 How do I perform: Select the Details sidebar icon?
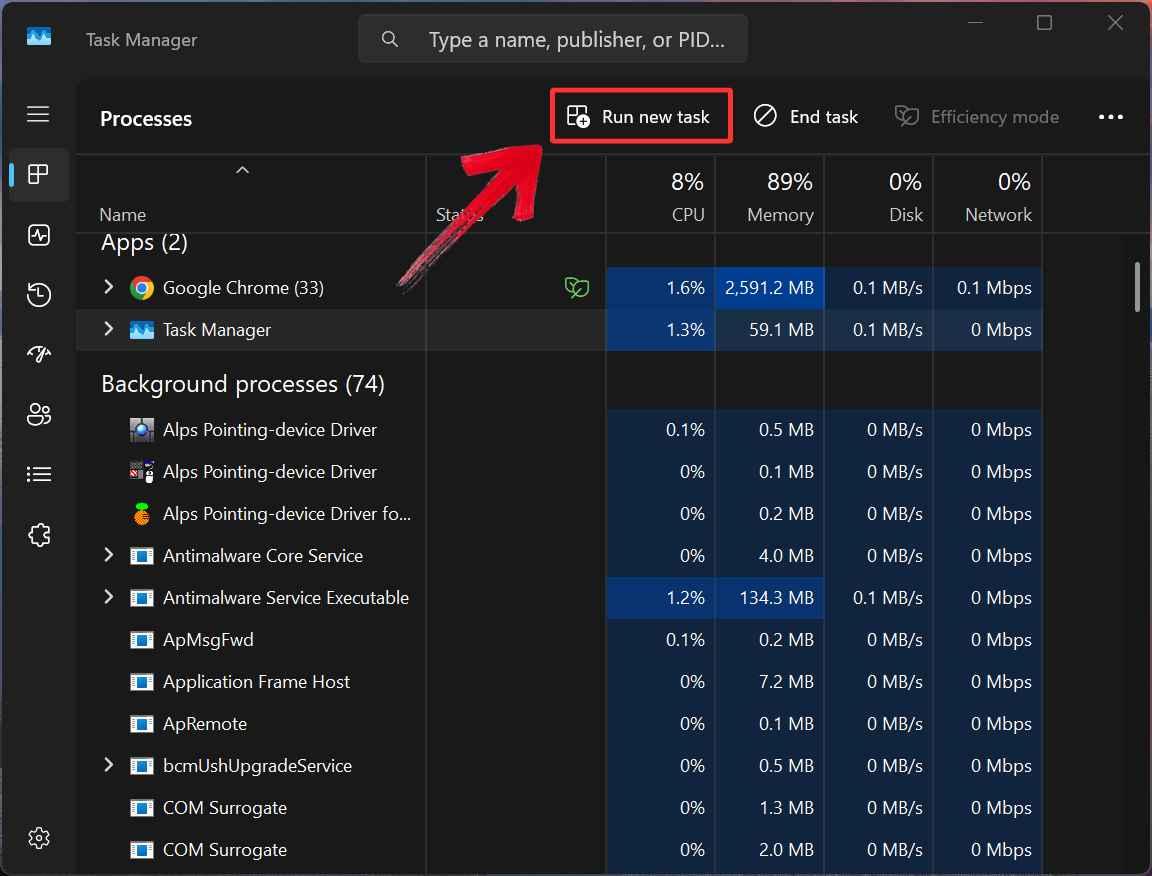tap(39, 474)
